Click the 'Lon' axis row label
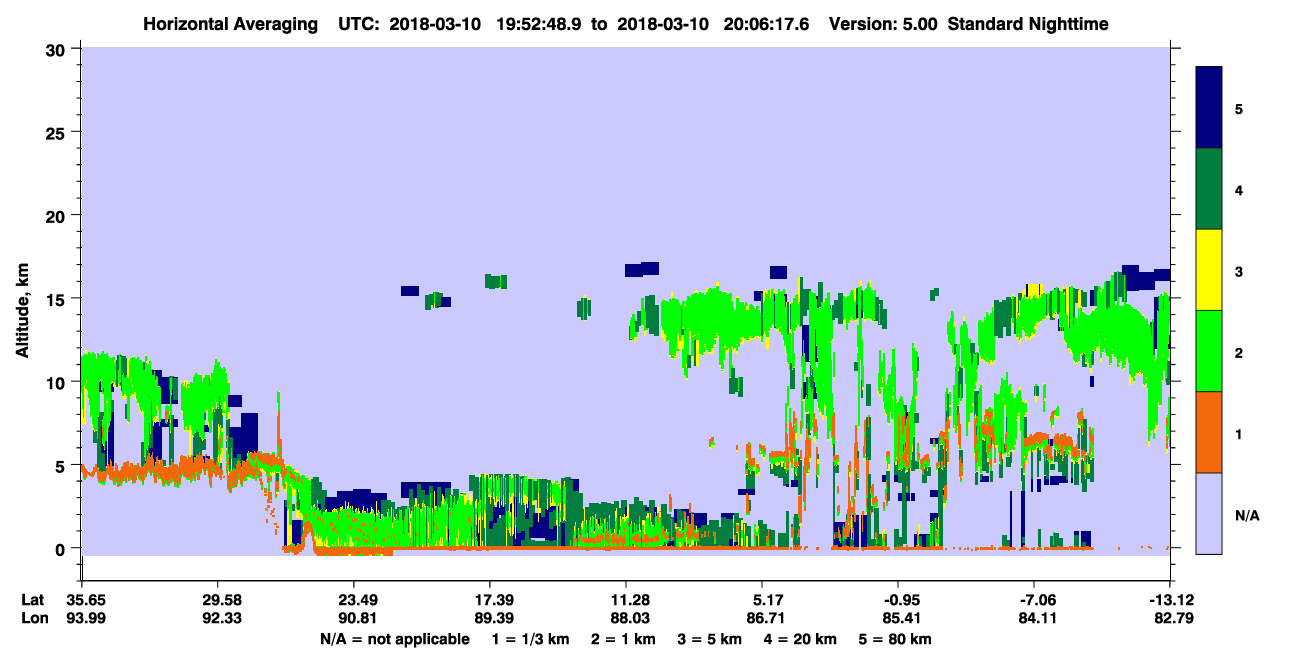The image size is (1300, 667). 34,619
